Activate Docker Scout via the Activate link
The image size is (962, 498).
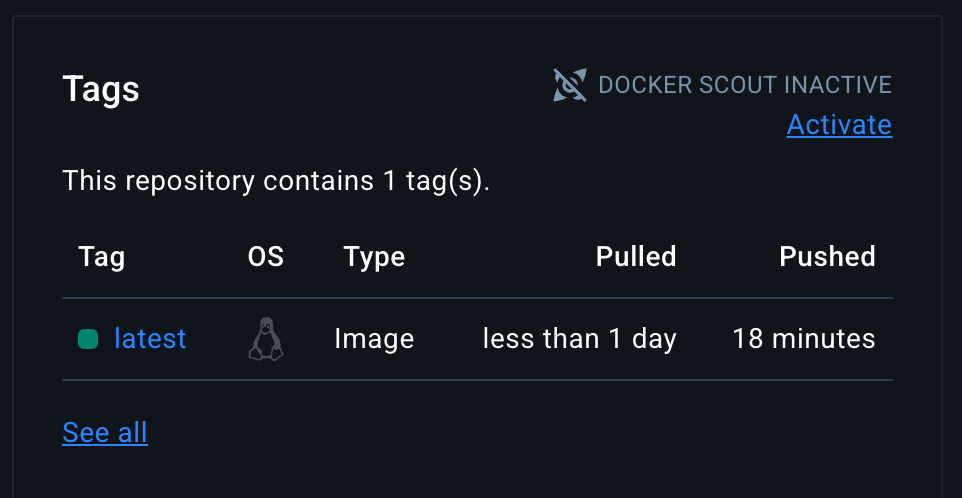point(839,125)
